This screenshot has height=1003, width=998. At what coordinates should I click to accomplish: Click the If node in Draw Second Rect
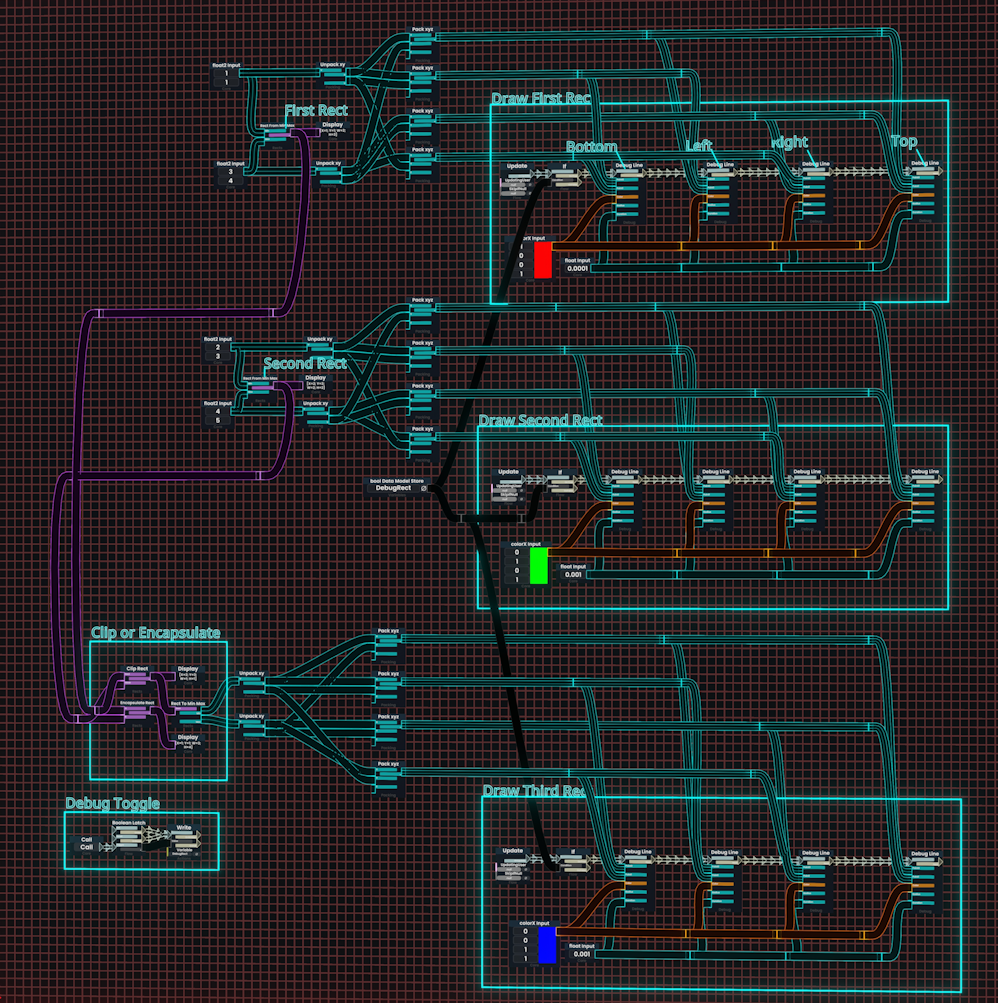[560, 472]
